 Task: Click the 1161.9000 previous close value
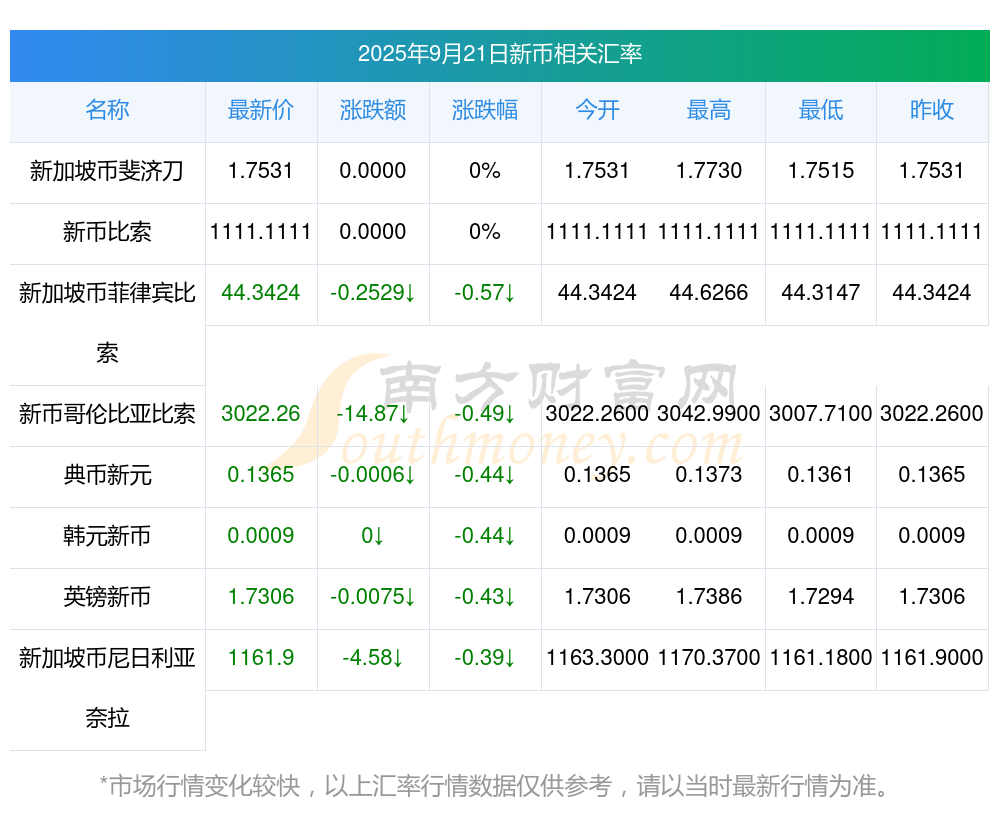point(932,658)
